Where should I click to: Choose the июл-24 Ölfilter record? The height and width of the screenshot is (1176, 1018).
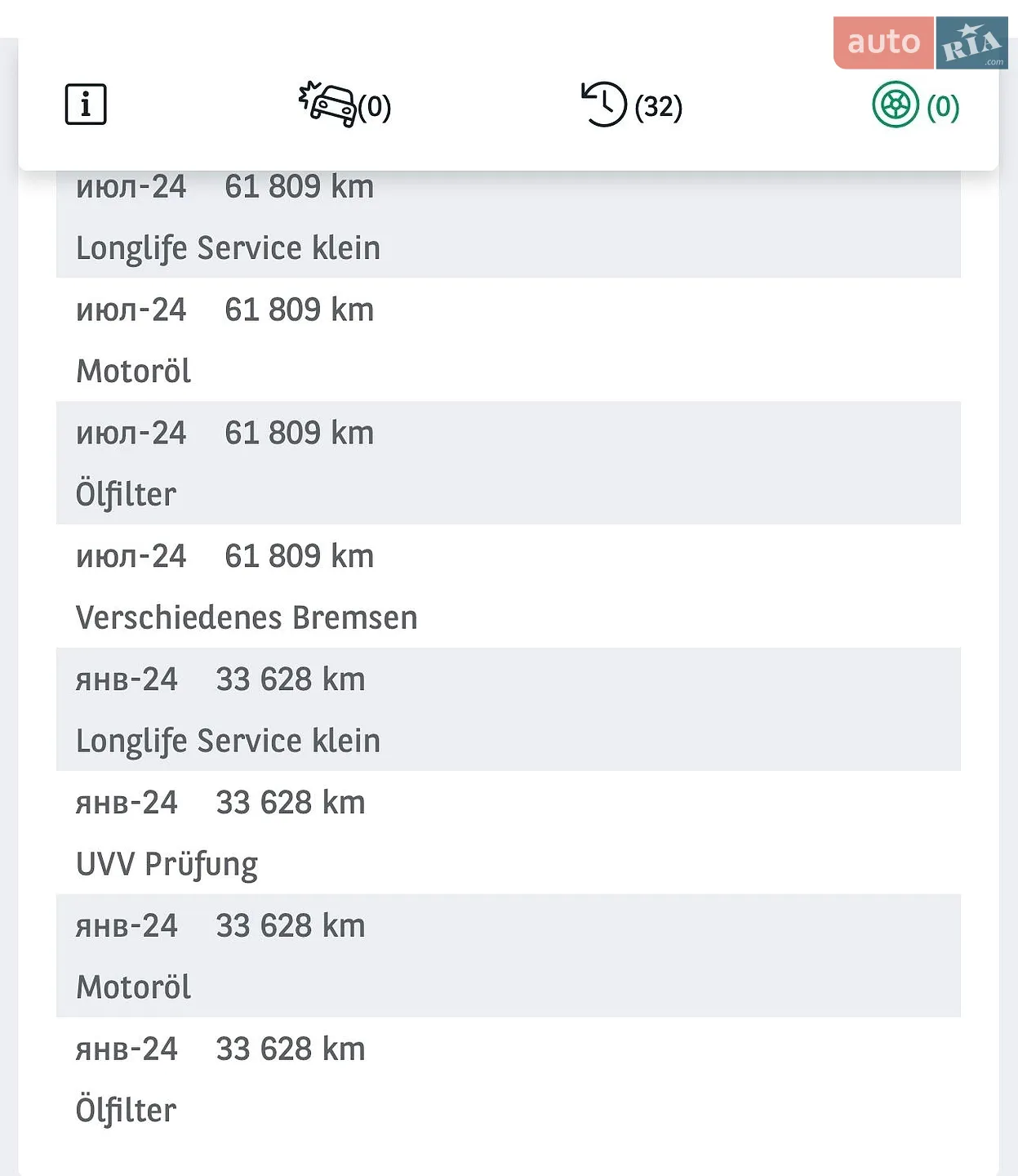click(x=509, y=463)
